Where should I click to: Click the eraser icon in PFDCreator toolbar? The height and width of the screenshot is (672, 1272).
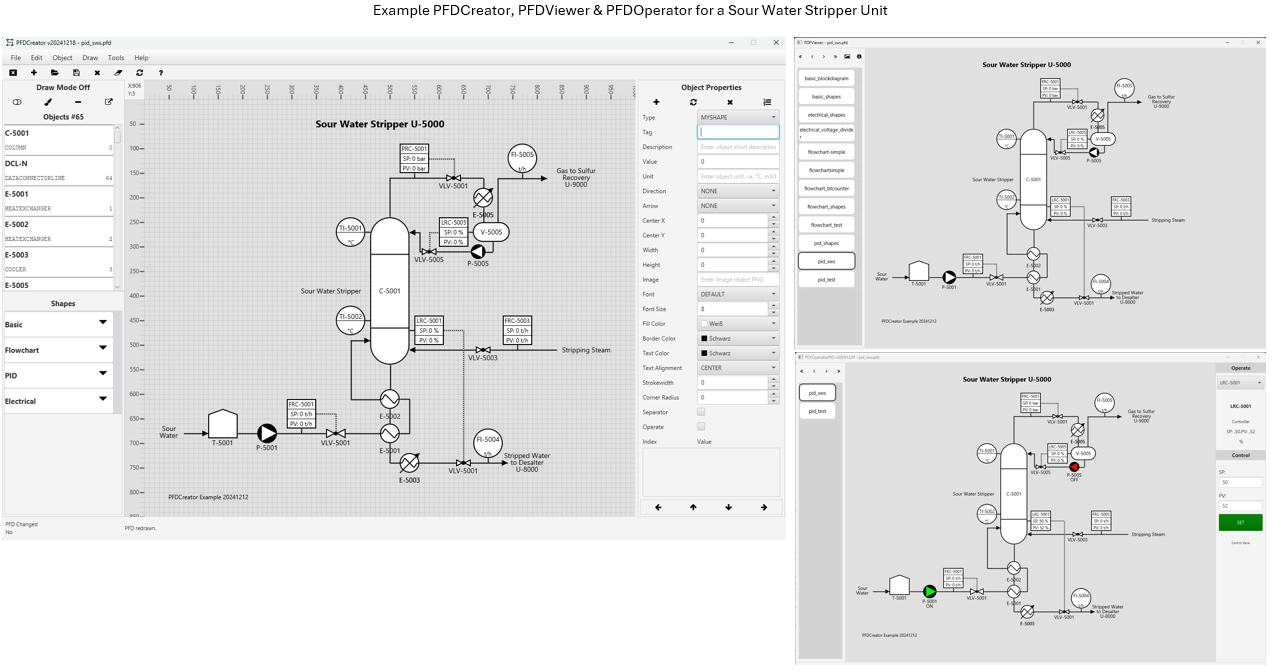[118, 73]
